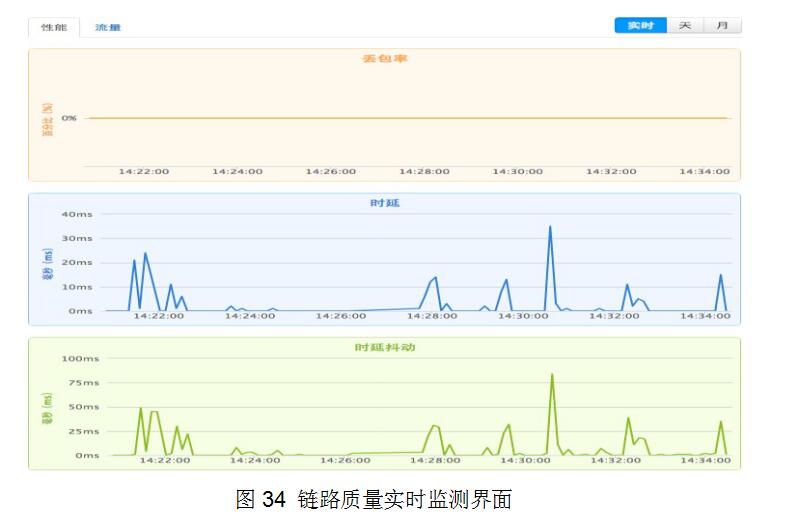Click the orange 0% packet loss line
The height and width of the screenshot is (529, 810).
coord(400,118)
